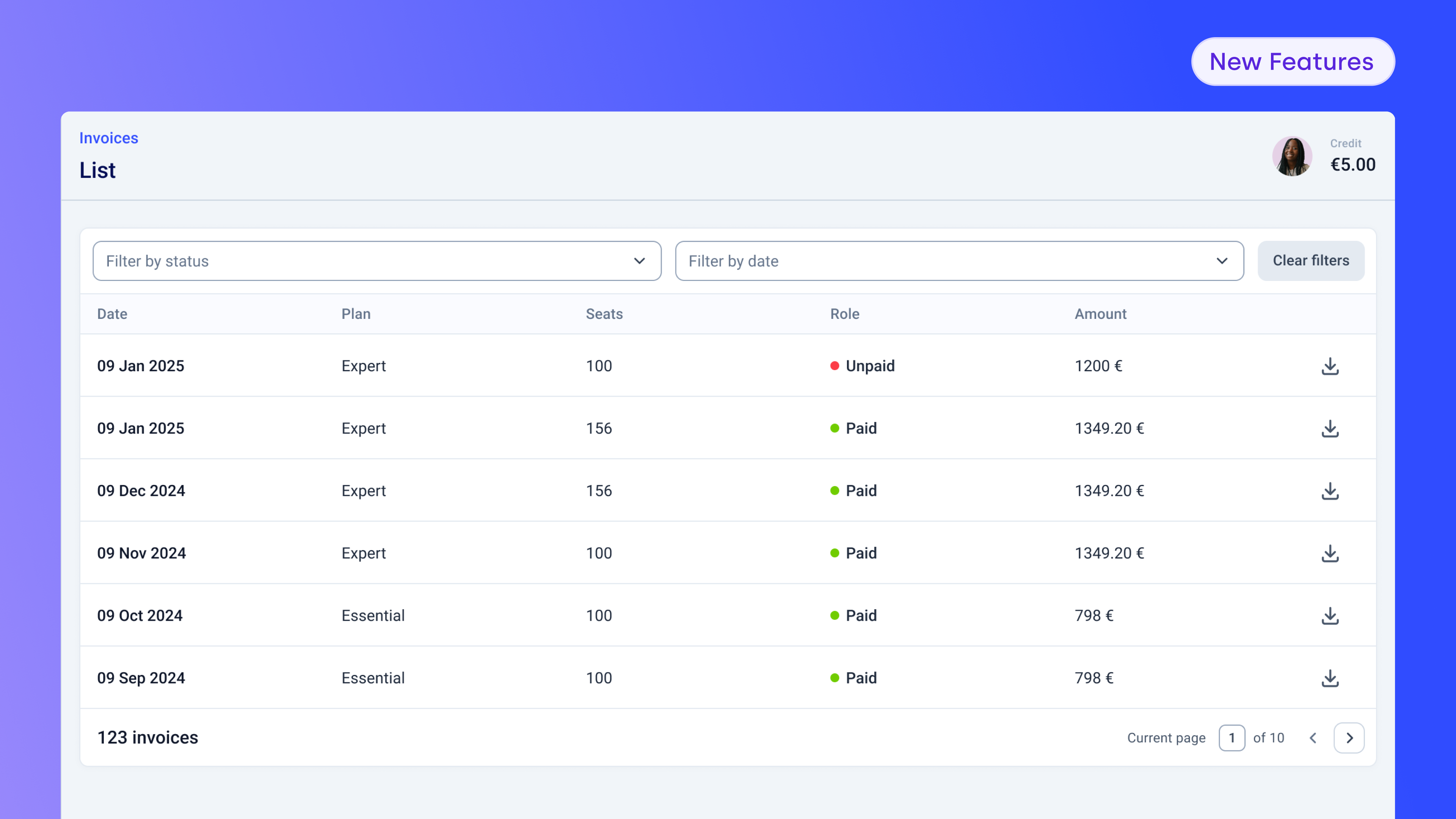Image resolution: width=1456 pixels, height=819 pixels.
Task: Go to next invoices page
Action: pyautogui.click(x=1349, y=737)
